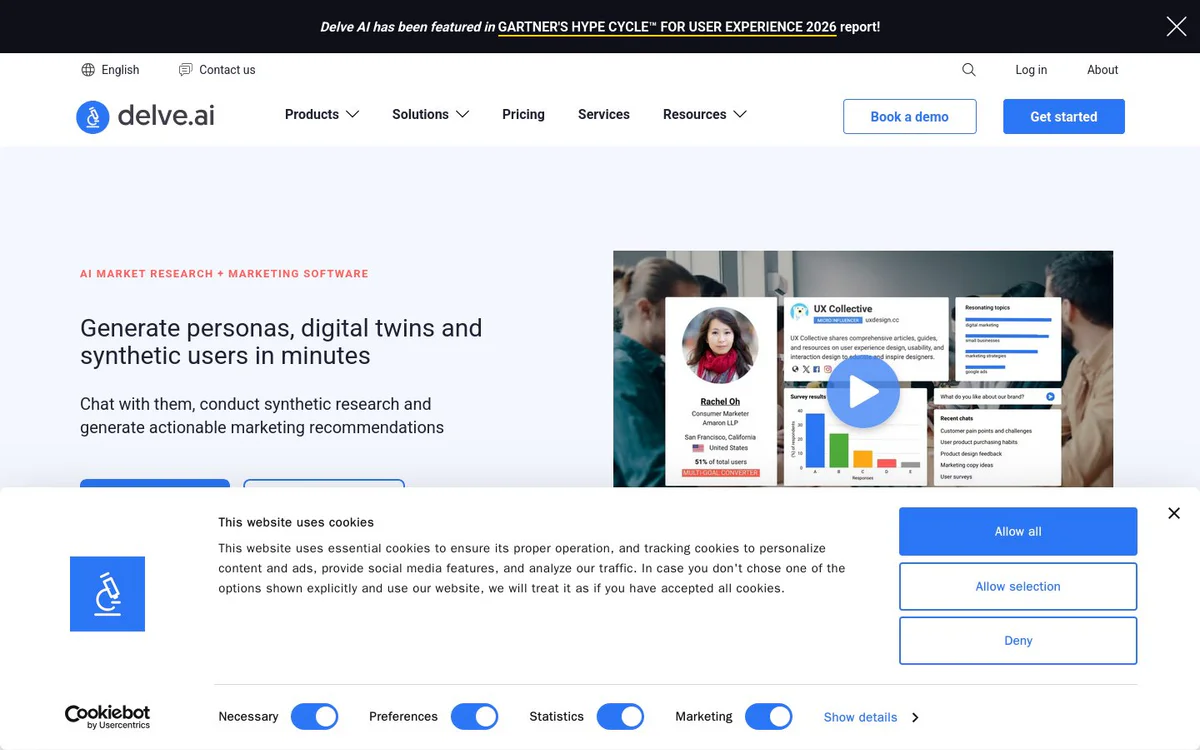Image resolution: width=1200 pixels, height=750 pixels.
Task: Open the English language globe icon
Action: [88, 70]
